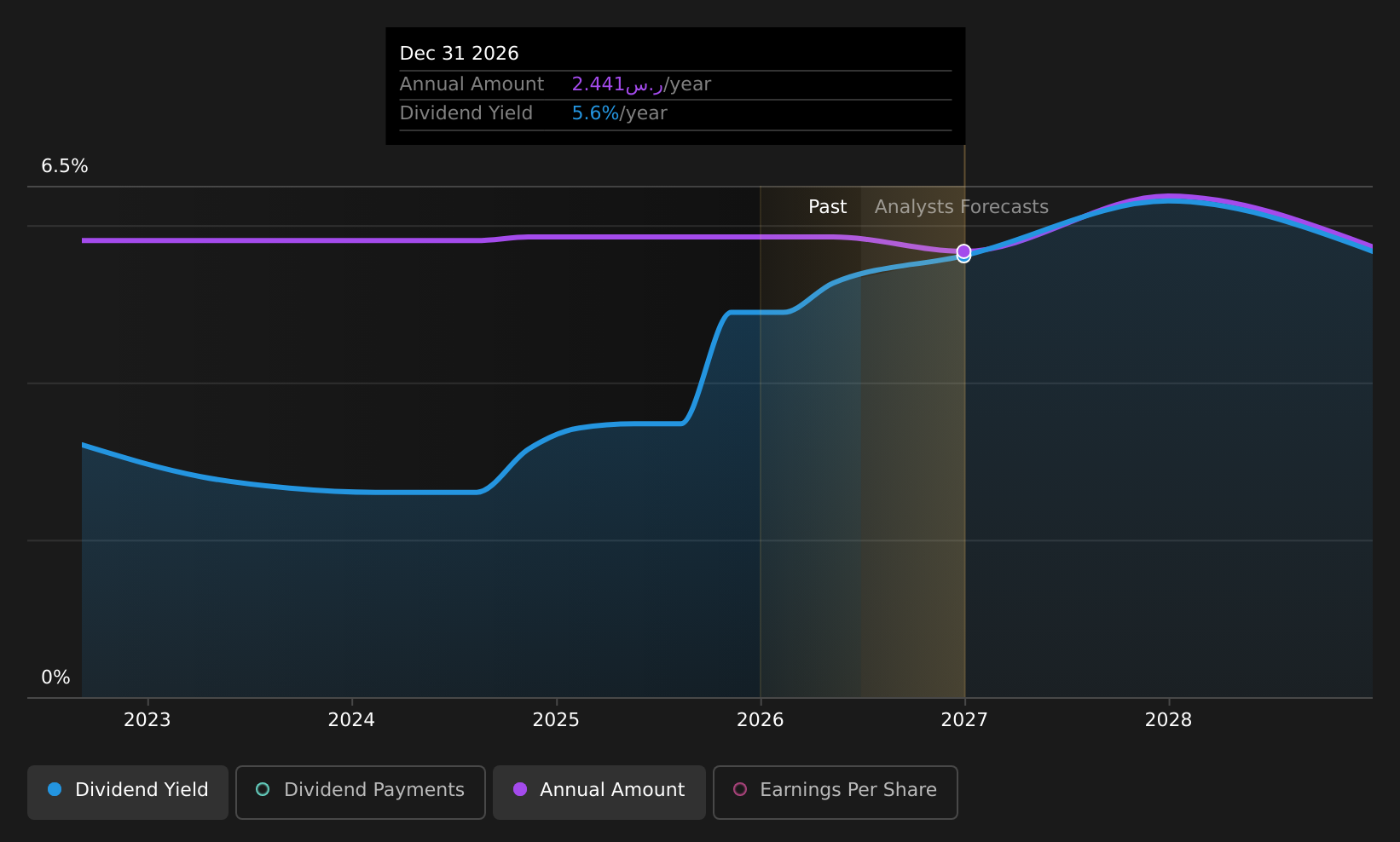1400x842 pixels.
Task: Click the 6.5% y-axis label
Action: point(65,166)
